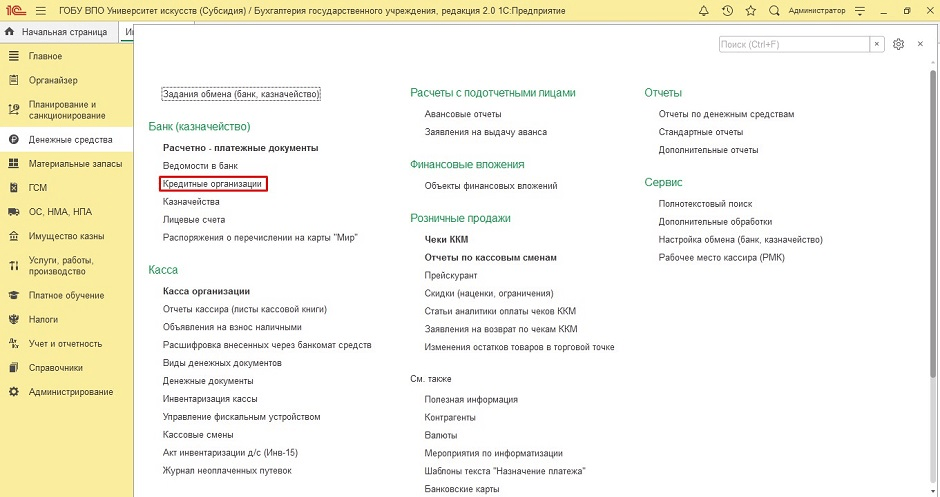Clear the search field with x button
Viewport: 940px width, 497px height.
coord(877,45)
